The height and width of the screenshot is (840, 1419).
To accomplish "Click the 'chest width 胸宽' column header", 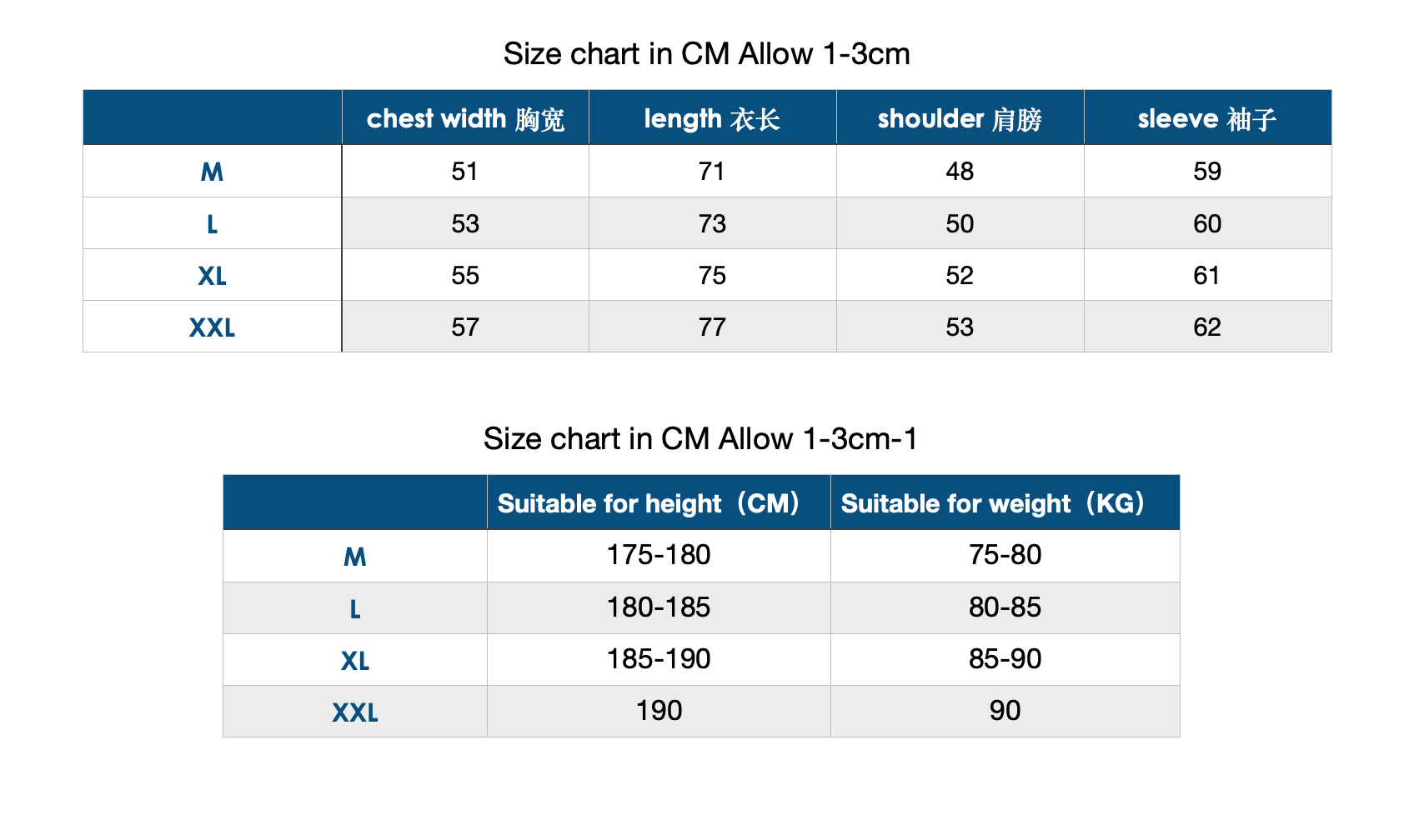I will [465, 118].
